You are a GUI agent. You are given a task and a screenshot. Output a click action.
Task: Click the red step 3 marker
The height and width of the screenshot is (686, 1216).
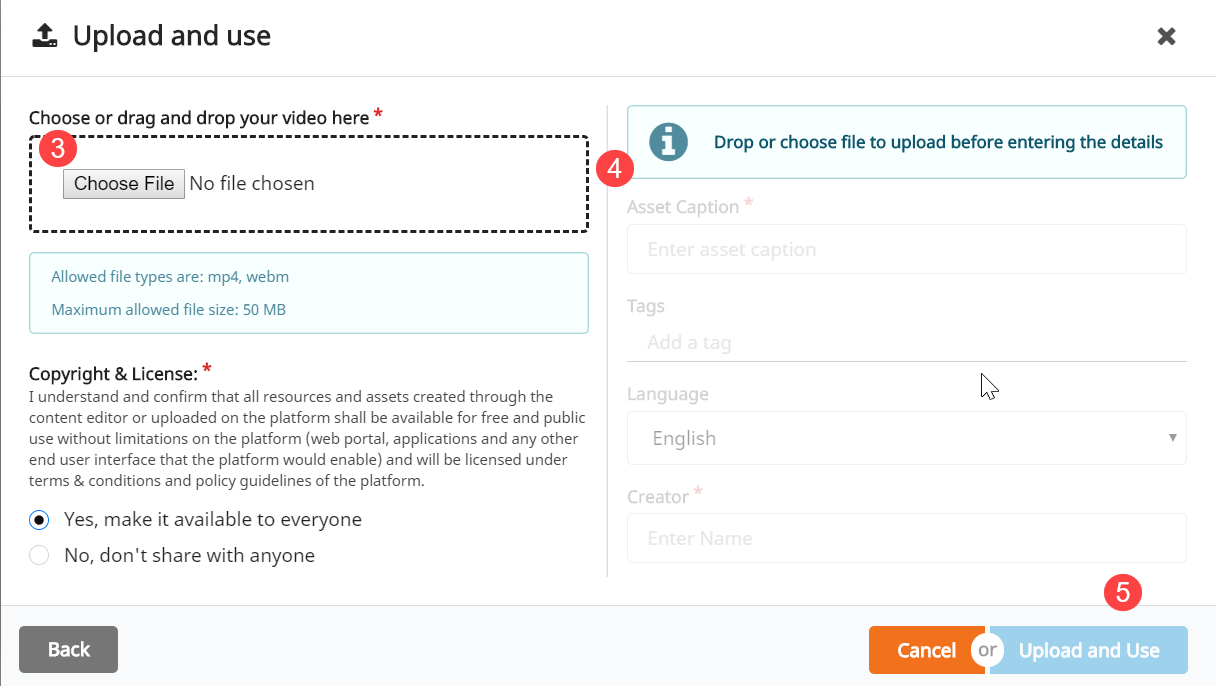(58, 149)
